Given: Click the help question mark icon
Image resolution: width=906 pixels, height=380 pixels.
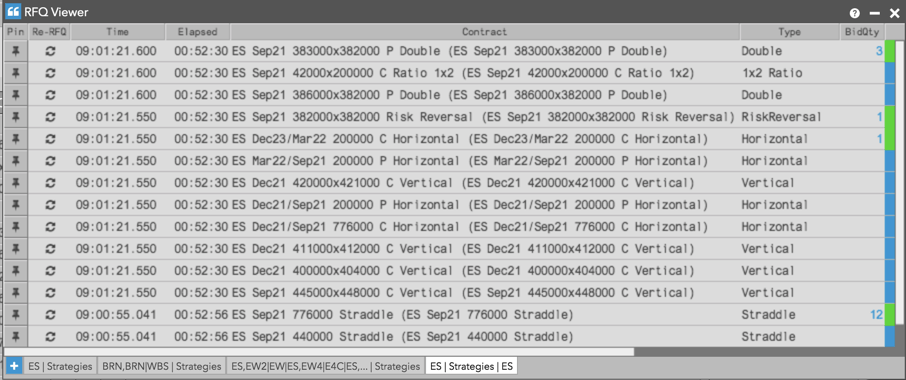Looking at the screenshot, I should pyautogui.click(x=855, y=13).
